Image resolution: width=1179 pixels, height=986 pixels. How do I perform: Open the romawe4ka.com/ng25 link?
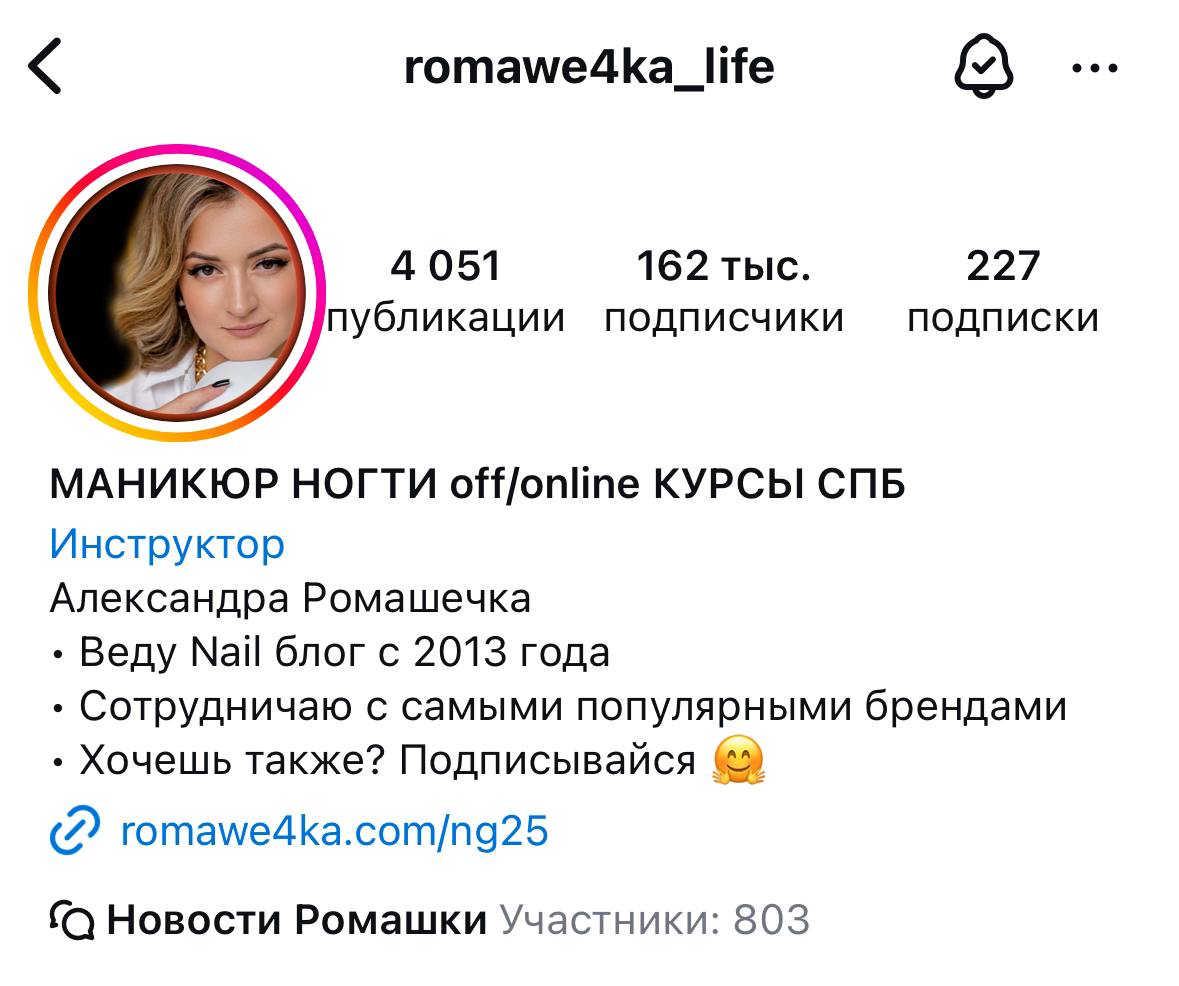[335, 831]
